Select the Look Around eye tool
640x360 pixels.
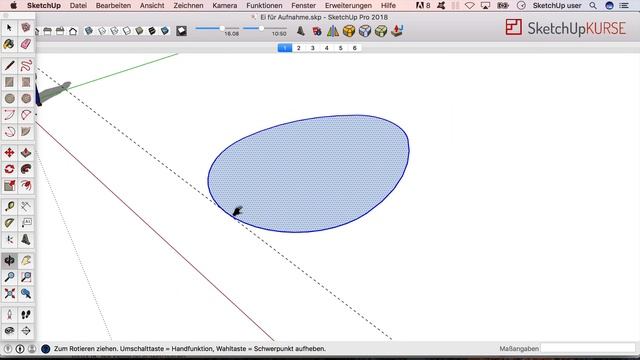click(x=9, y=331)
